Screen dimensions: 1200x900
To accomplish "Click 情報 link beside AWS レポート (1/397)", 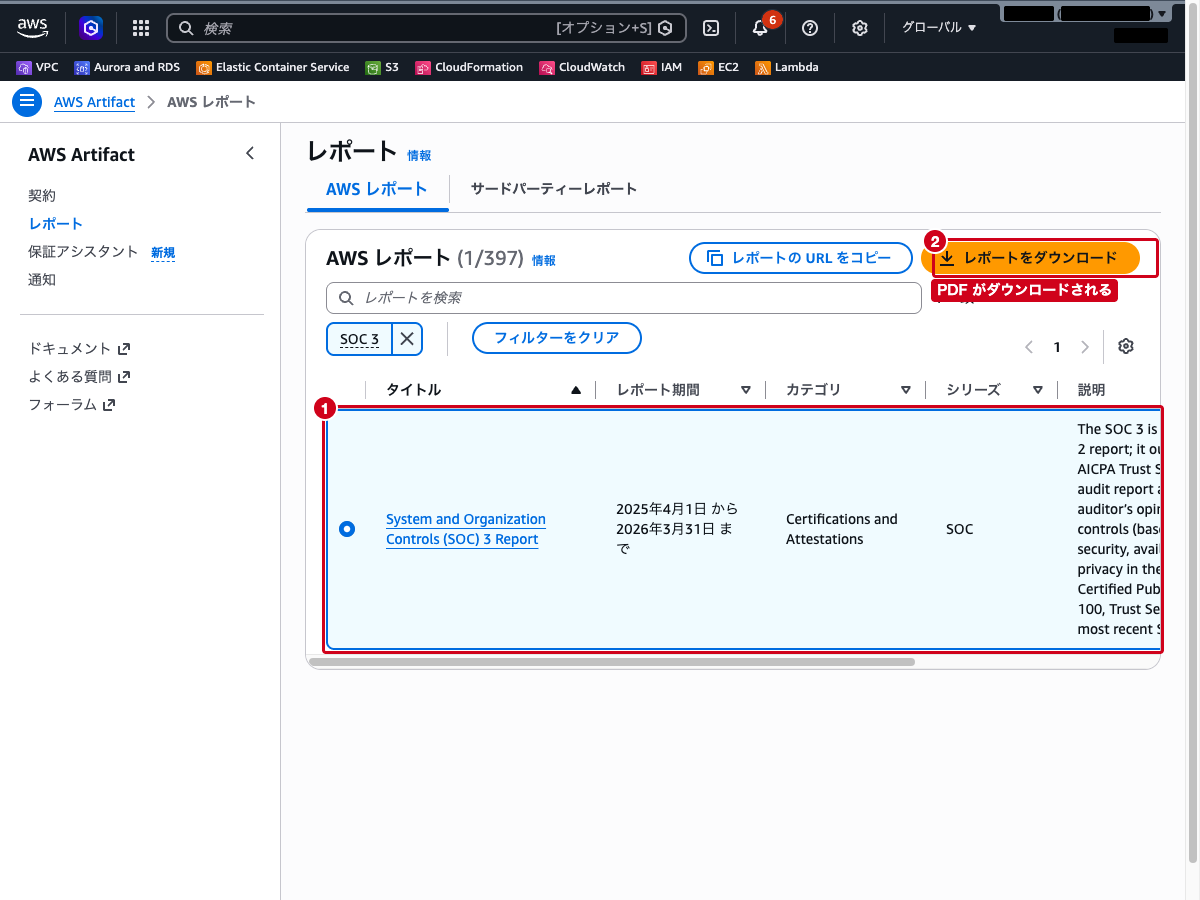I will [x=544, y=260].
